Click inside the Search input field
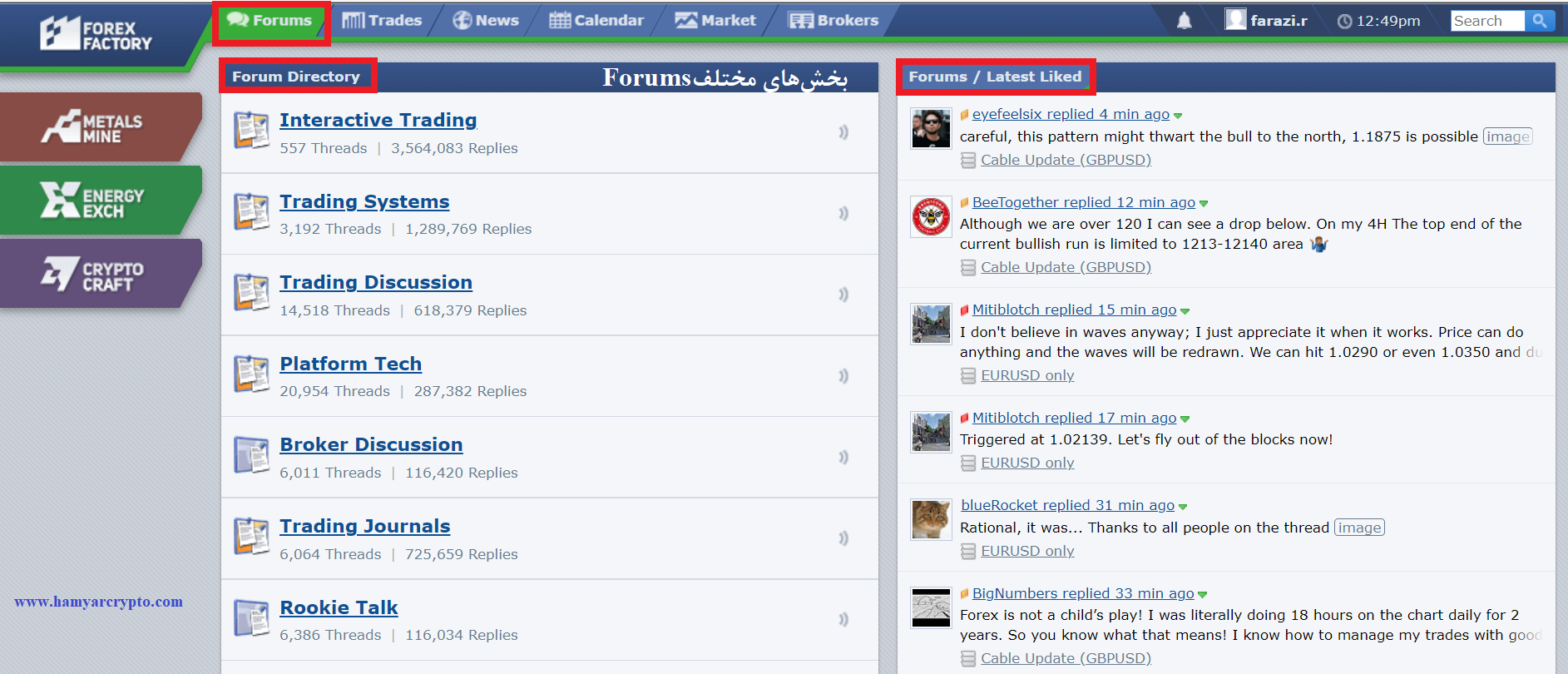The width and height of the screenshot is (1568, 674). coord(1486,21)
